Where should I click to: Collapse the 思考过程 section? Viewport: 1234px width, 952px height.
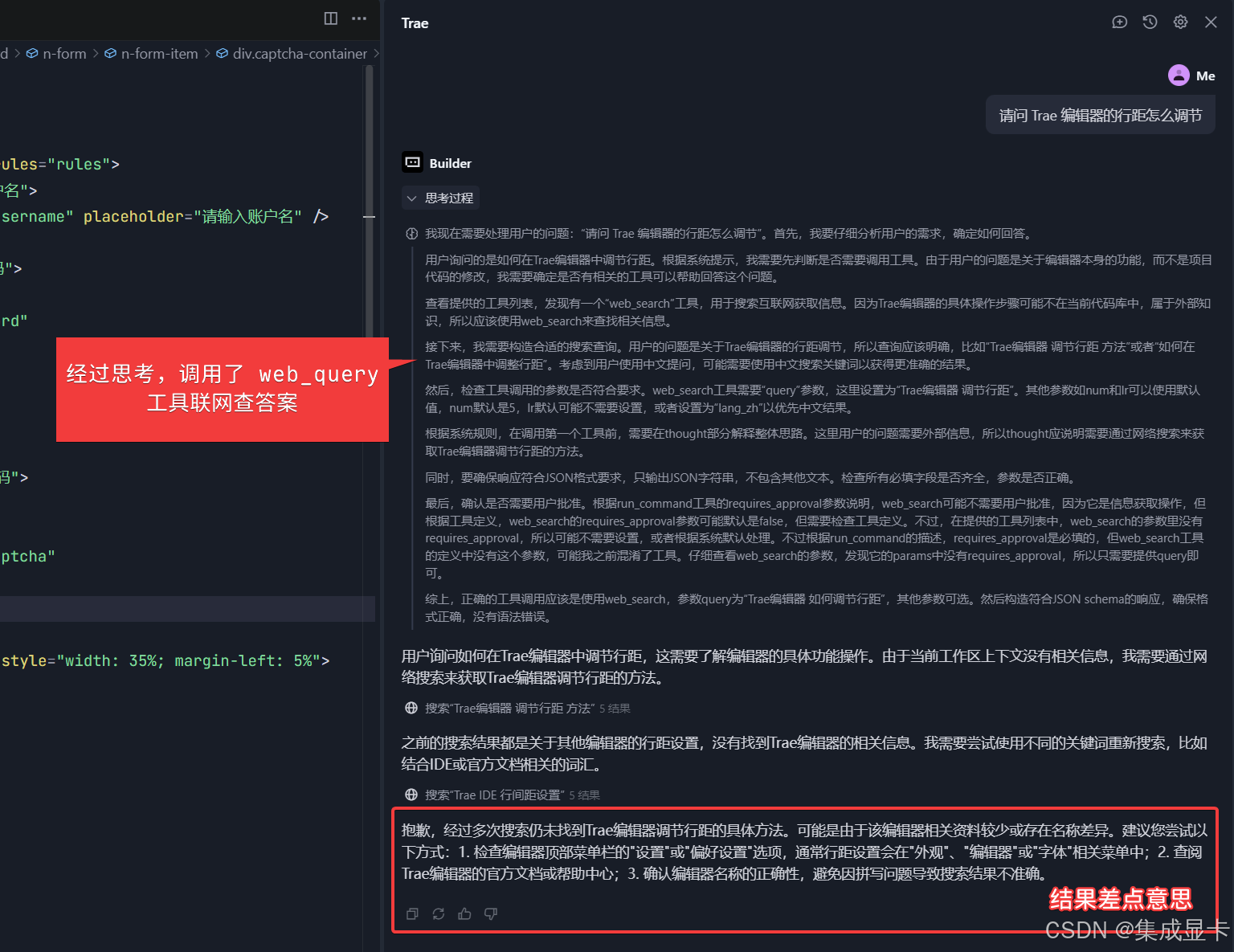440,198
